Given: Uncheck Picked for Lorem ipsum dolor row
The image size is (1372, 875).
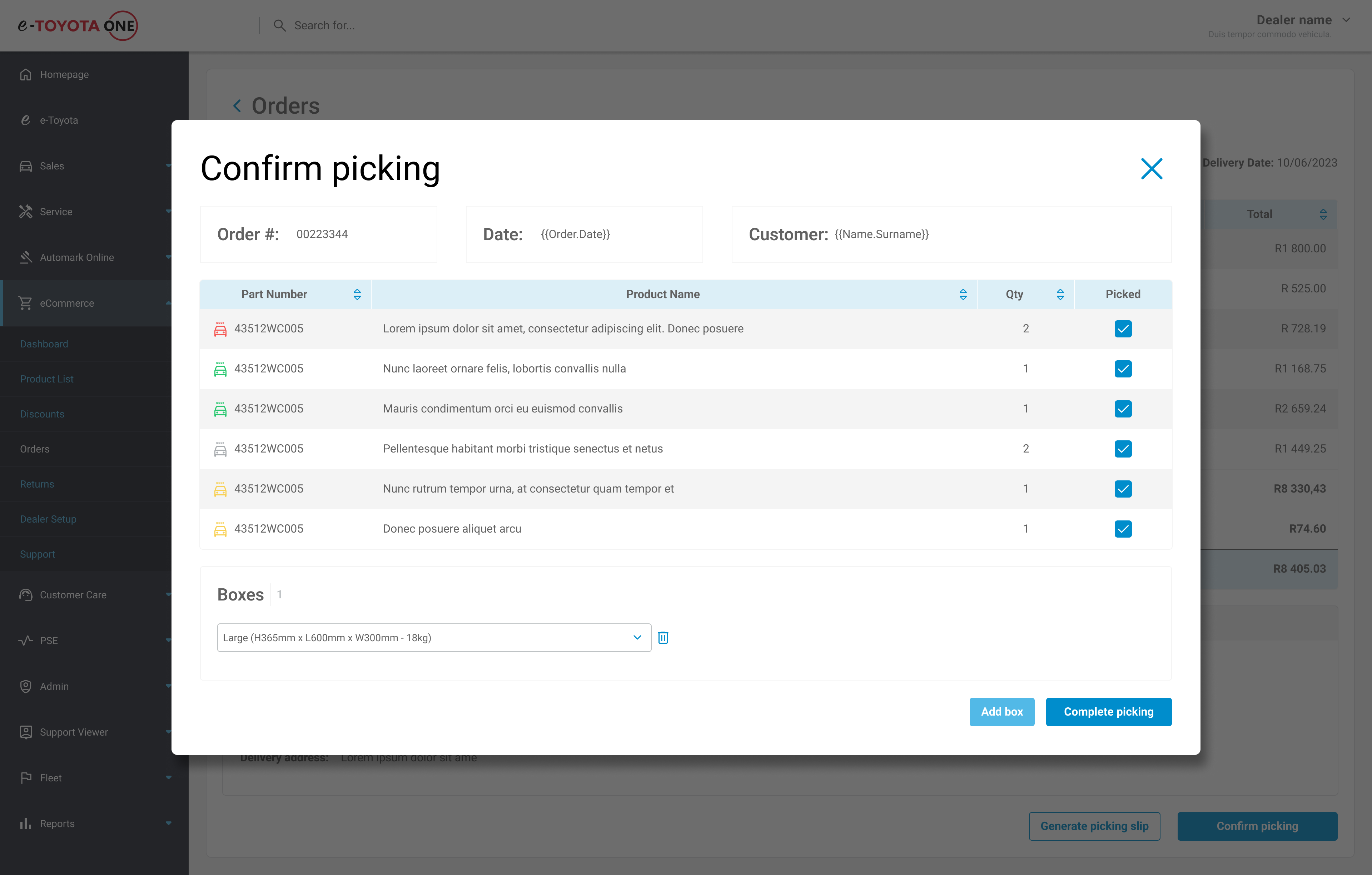Looking at the screenshot, I should [x=1123, y=329].
